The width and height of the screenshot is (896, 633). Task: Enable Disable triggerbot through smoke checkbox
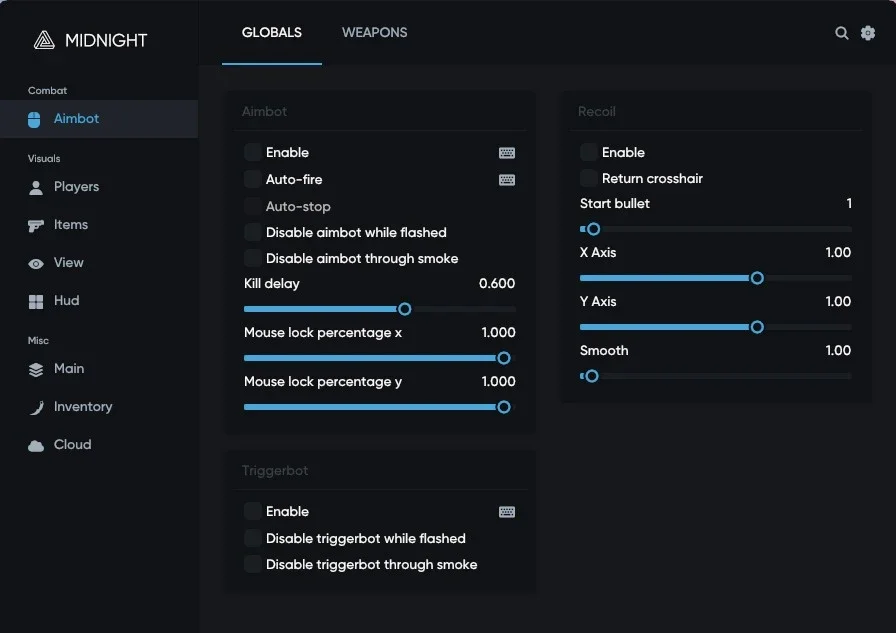(252, 564)
